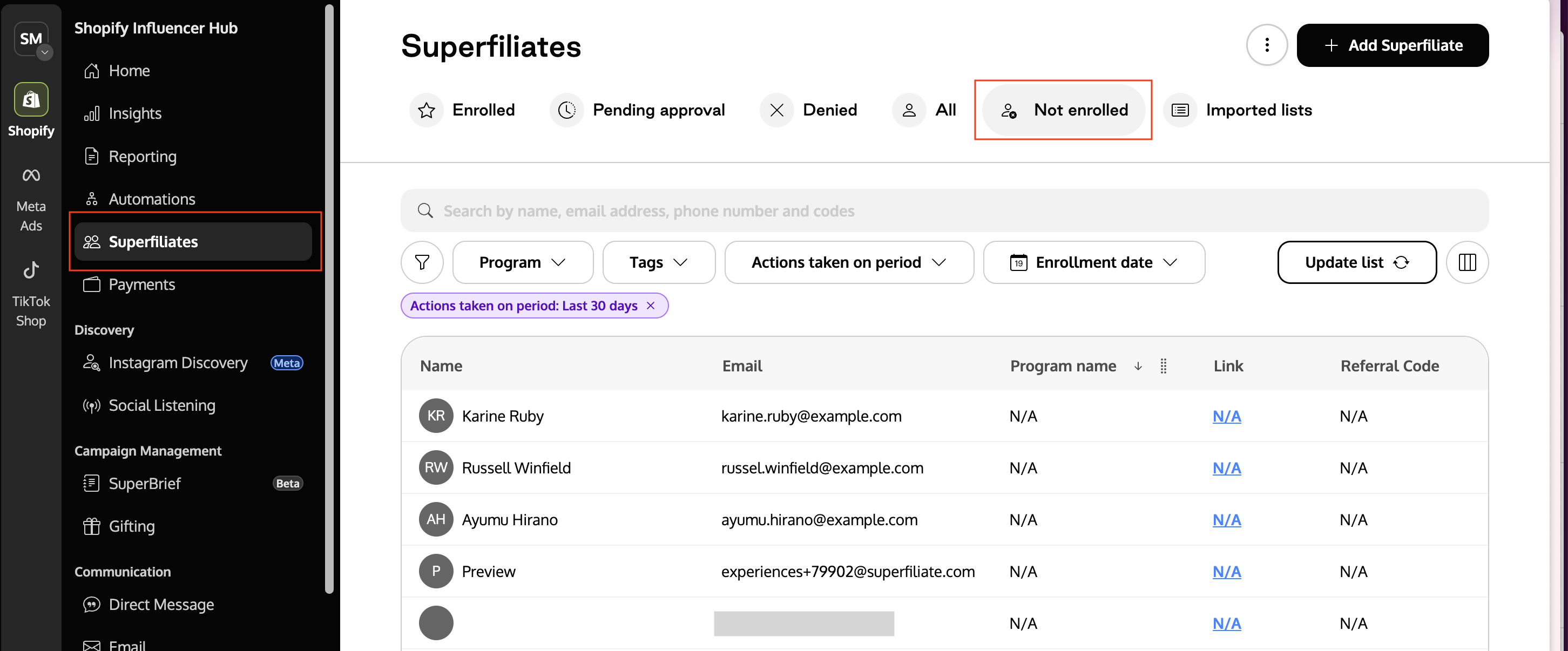Open Social Listening
Screen dimensions: 1568x651
pos(193,405)
